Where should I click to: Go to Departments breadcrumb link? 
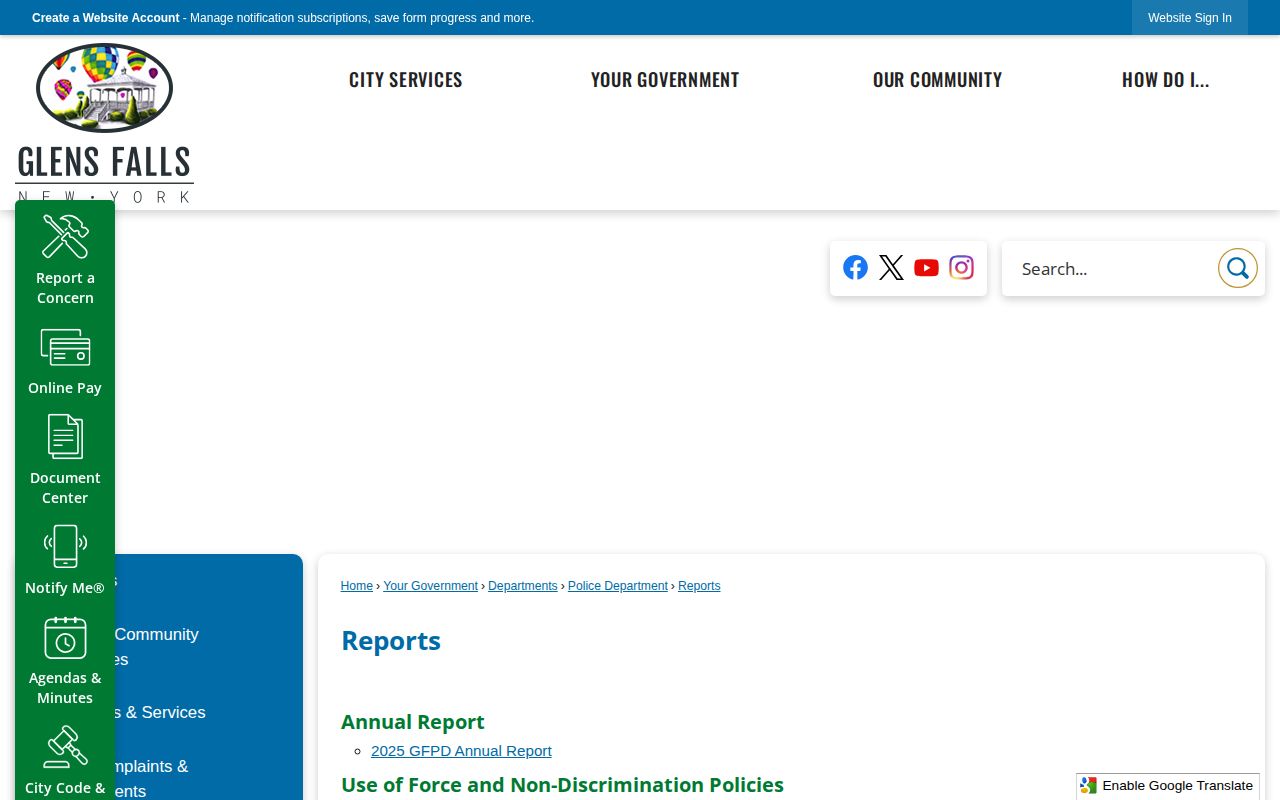pos(523,586)
